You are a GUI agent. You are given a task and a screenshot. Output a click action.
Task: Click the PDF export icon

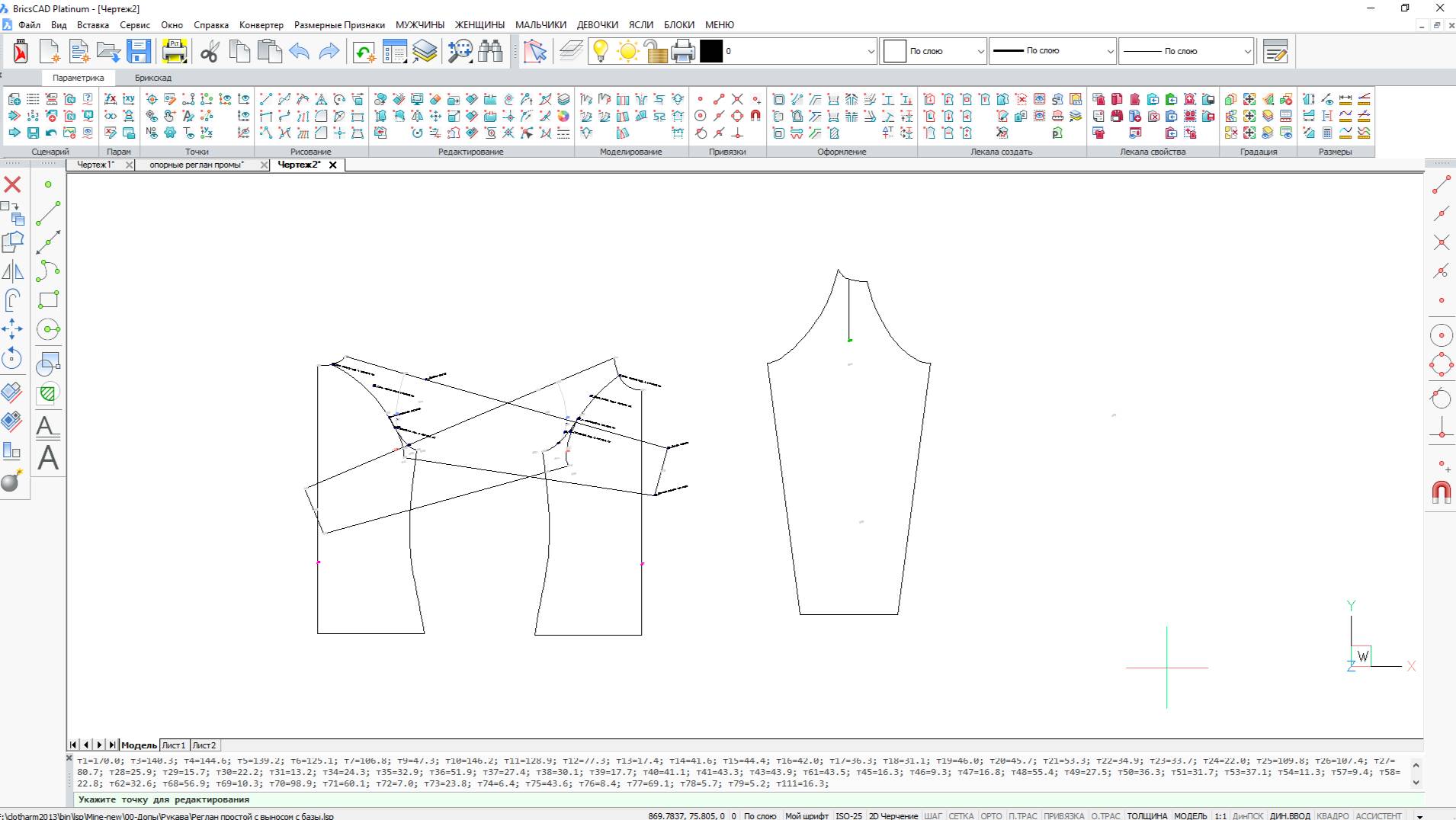click(21, 51)
